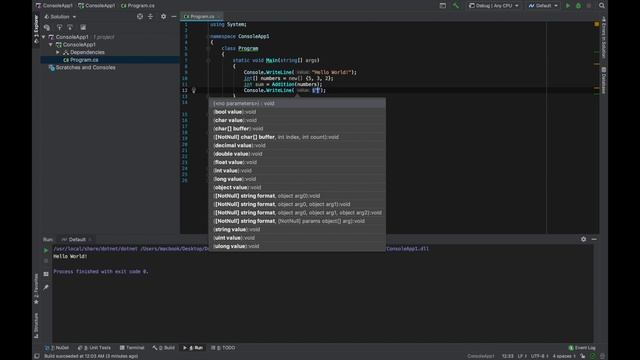Click the lightbulb quick-fix icon on line 12
This screenshot has height=360, width=640.
[x=194, y=90]
